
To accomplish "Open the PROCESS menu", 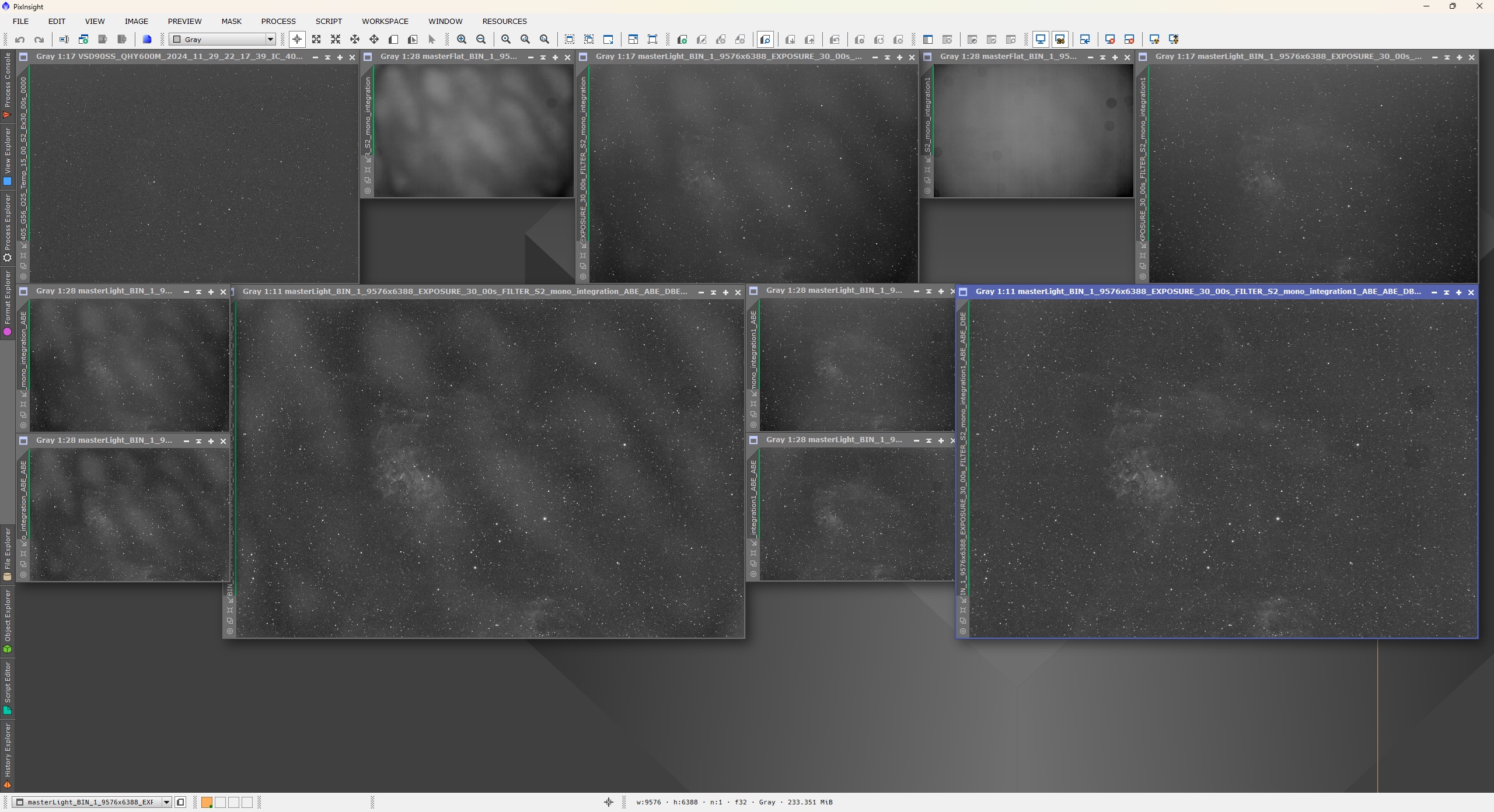I will coord(278,21).
